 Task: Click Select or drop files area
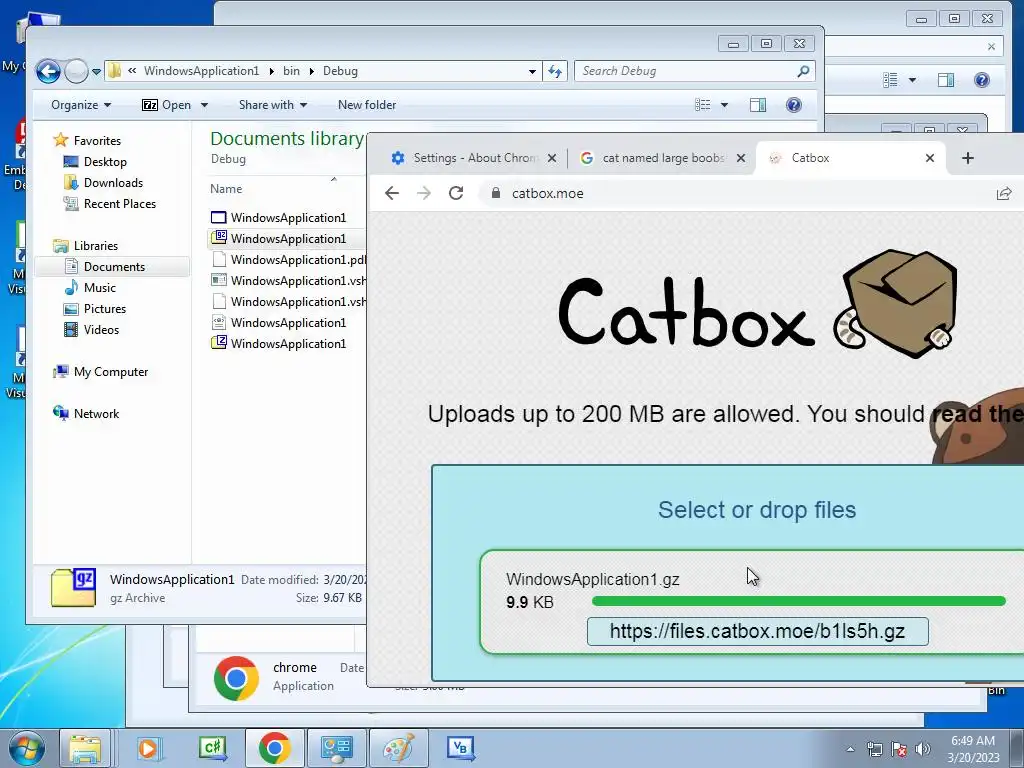coord(756,509)
